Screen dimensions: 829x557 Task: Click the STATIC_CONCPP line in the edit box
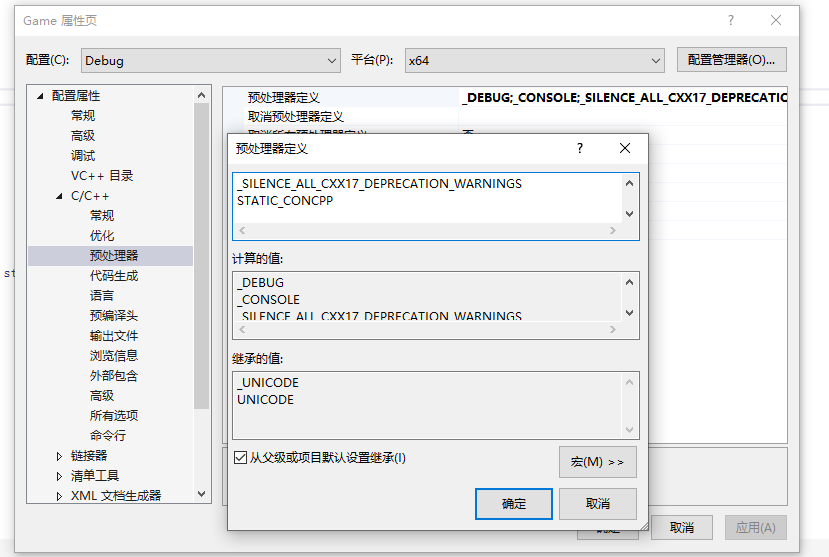285,201
